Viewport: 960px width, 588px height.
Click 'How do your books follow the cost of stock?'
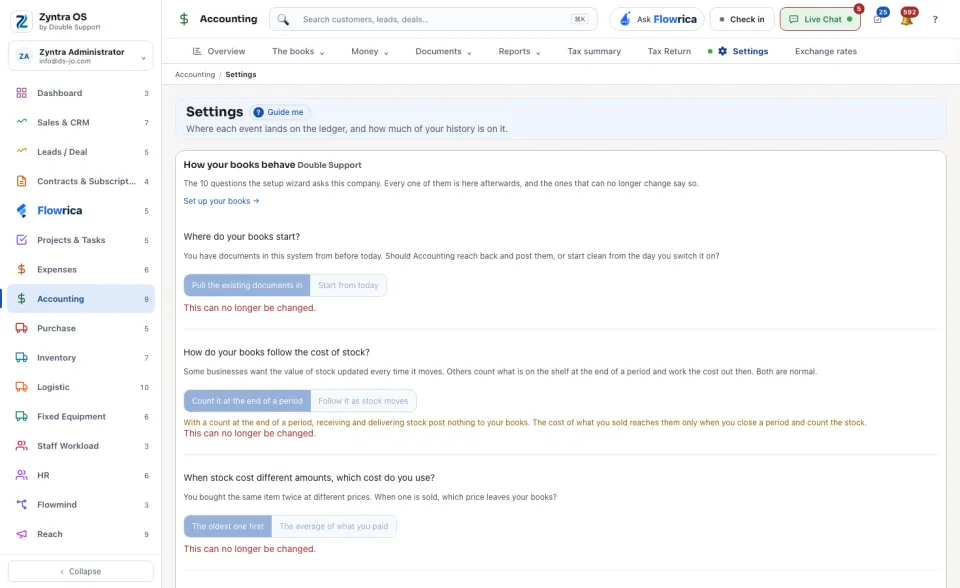coord(277,352)
